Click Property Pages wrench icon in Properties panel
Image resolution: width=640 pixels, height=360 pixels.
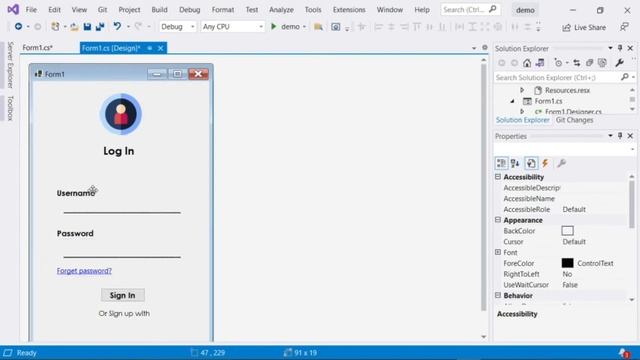[562, 163]
